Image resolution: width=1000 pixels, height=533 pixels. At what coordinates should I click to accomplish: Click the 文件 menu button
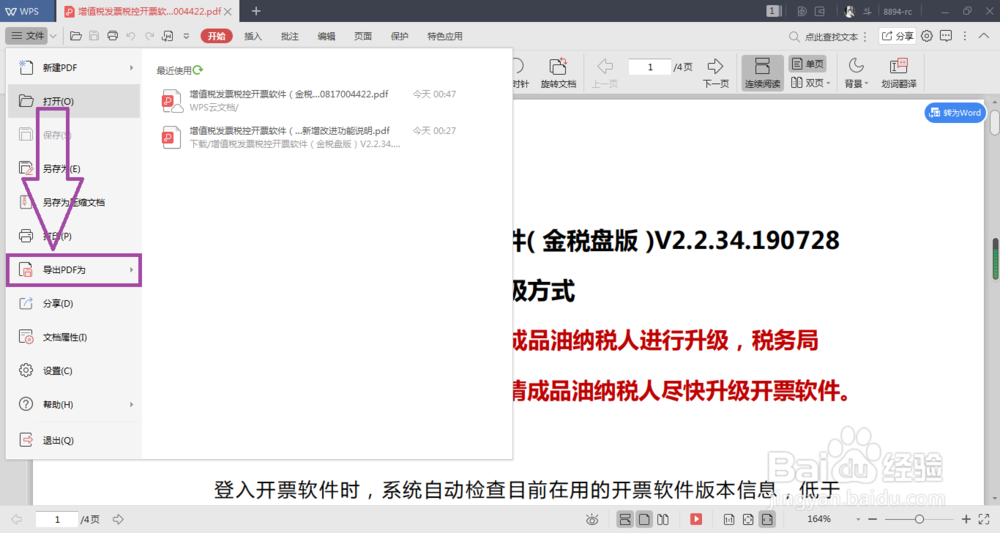[28, 36]
